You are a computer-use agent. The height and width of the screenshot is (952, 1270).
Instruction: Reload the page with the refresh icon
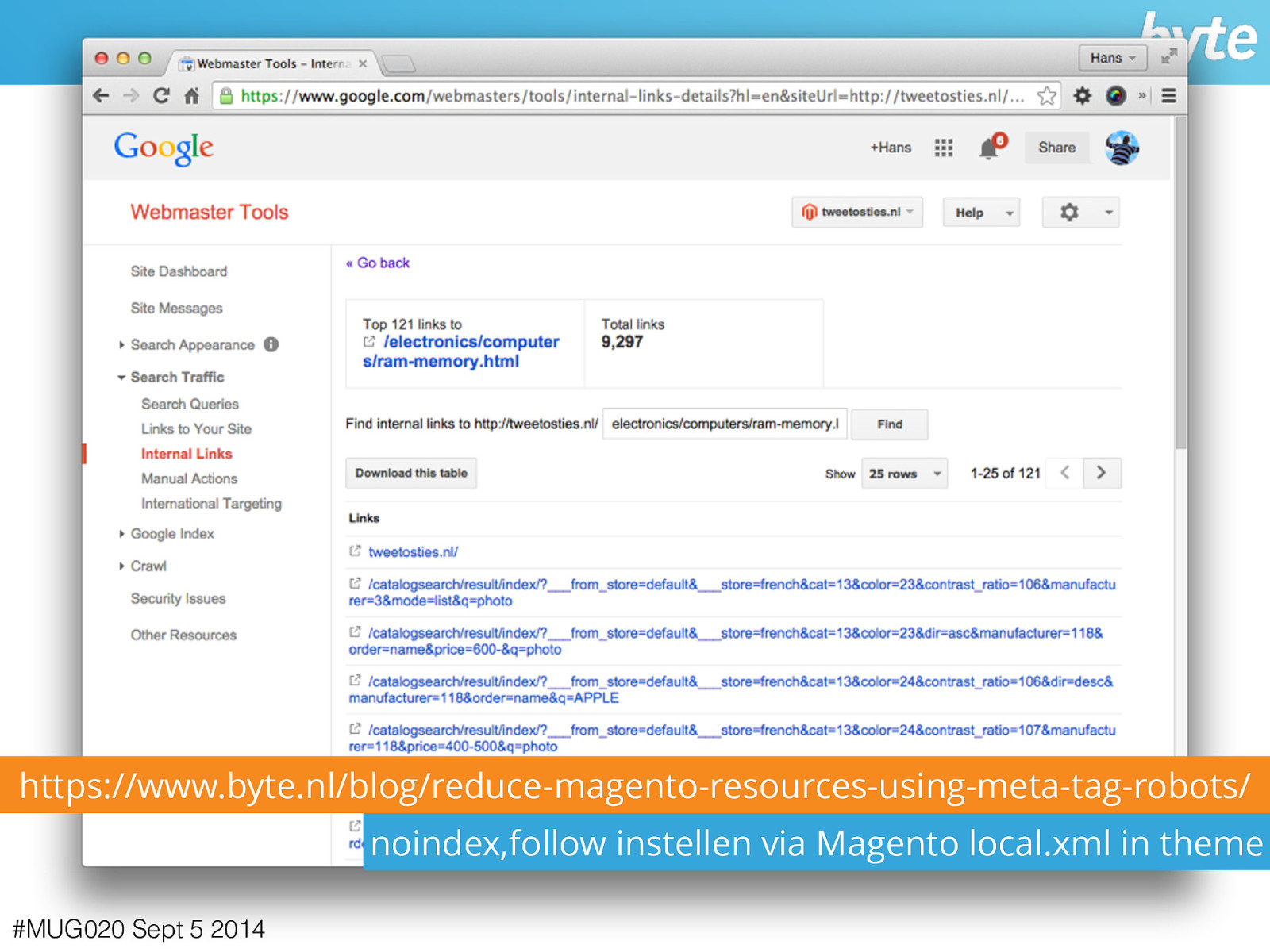tap(161, 96)
